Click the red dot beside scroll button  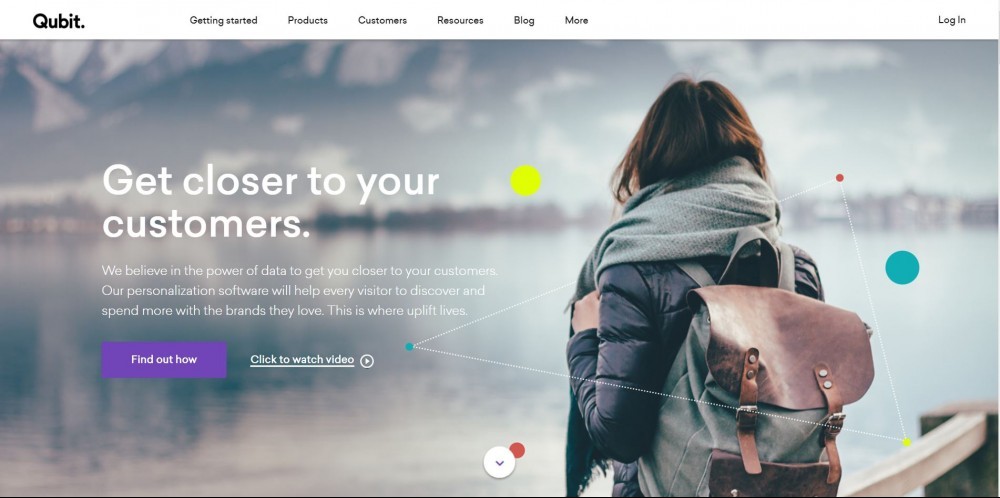pyautogui.click(x=517, y=450)
